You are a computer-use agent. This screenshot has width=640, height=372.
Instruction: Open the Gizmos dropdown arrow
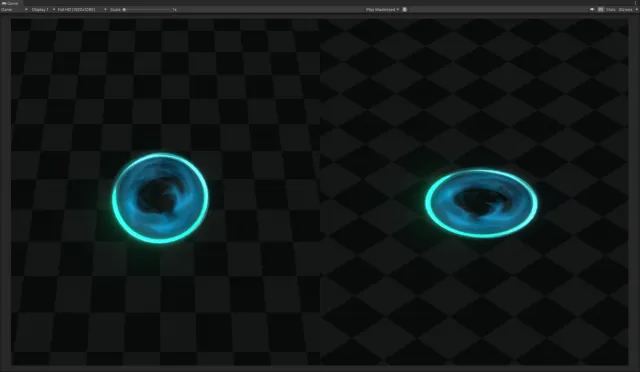point(636,9)
